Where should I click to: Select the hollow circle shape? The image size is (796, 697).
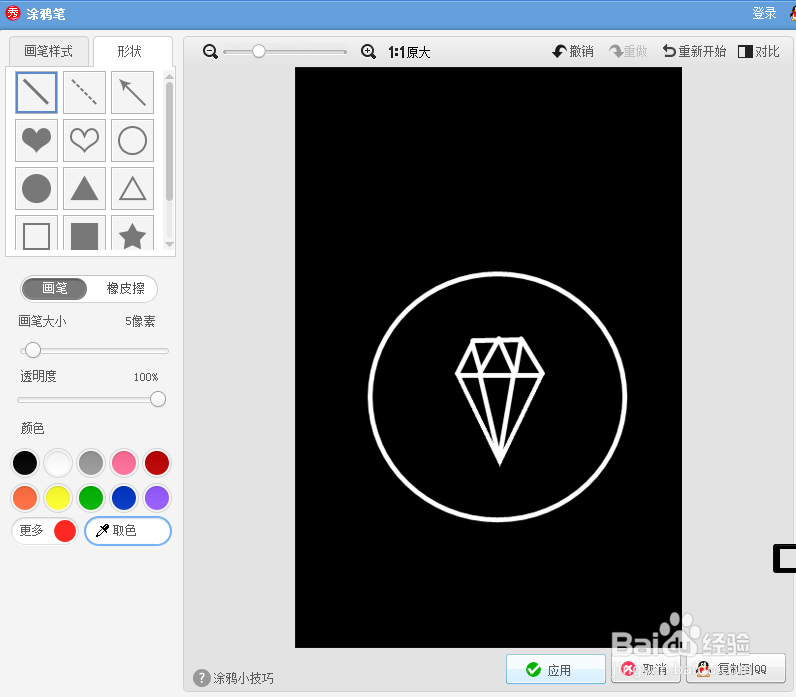tap(132, 140)
